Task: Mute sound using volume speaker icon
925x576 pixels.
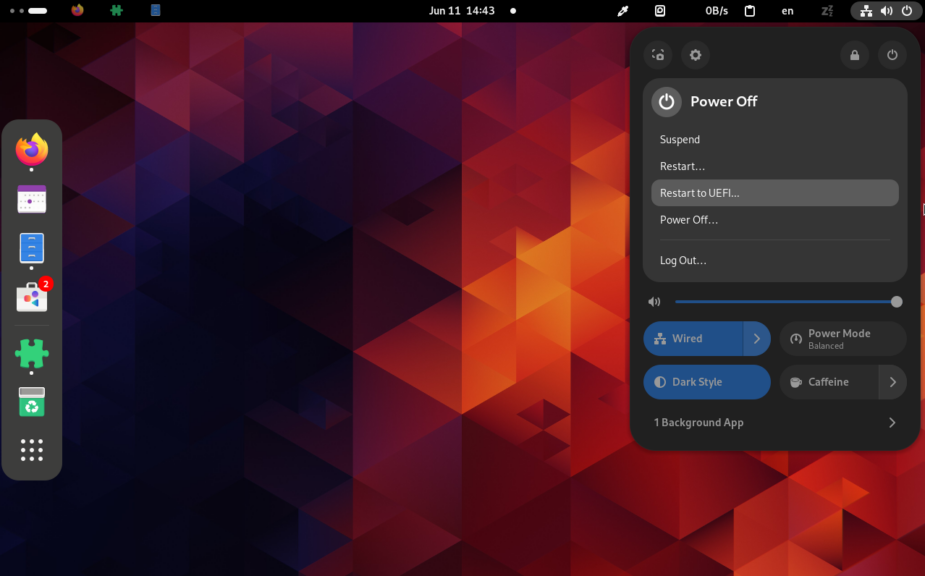Action: (x=654, y=302)
